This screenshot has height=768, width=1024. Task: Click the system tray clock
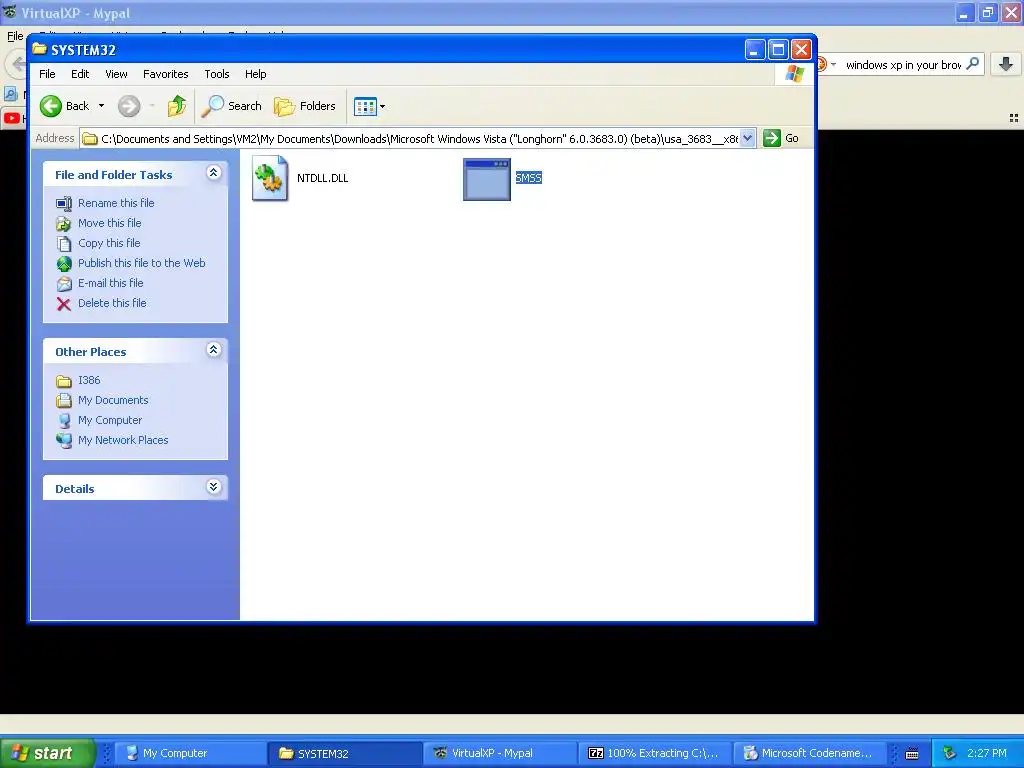[987, 754]
